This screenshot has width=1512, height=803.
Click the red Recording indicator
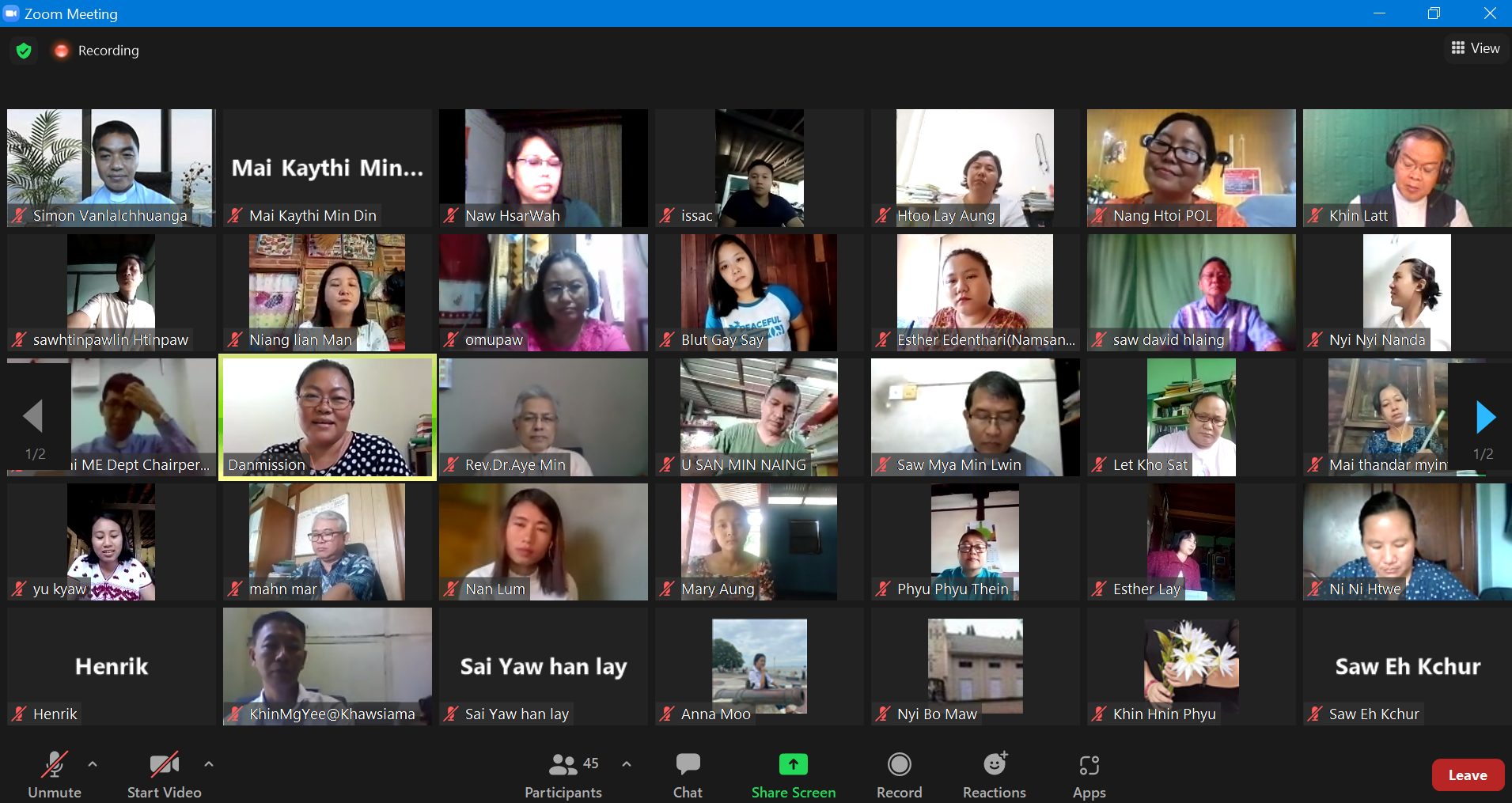(61, 51)
